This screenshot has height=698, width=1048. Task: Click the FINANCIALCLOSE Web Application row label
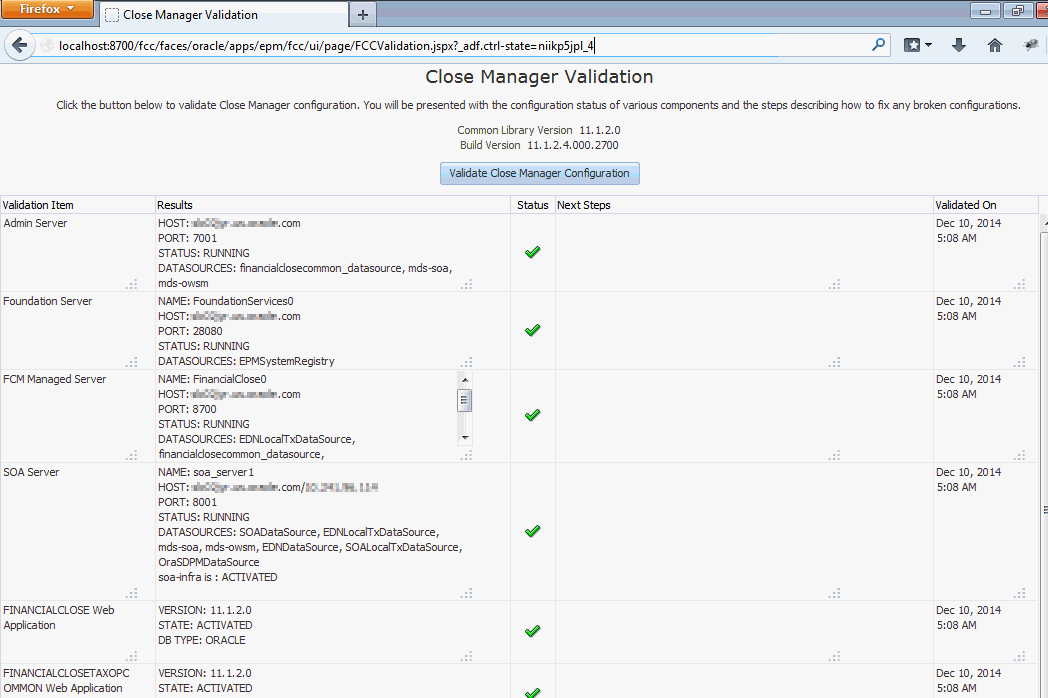coord(59,618)
